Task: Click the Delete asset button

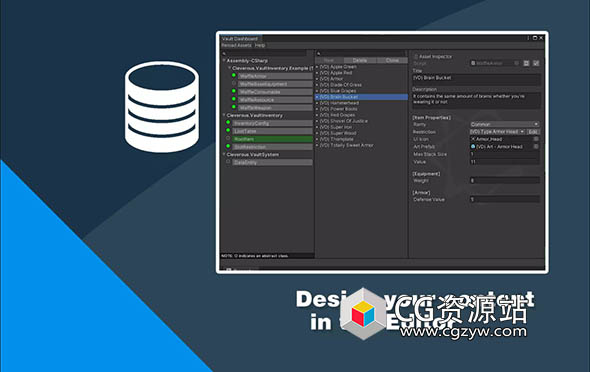Action: click(359, 60)
